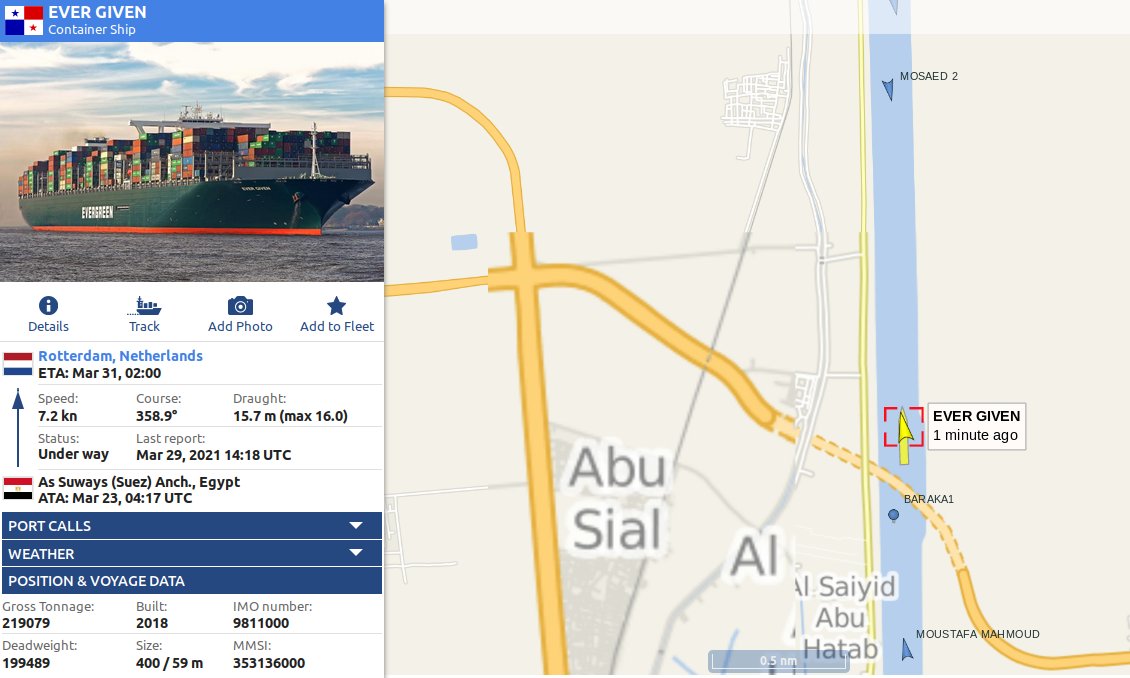The height and width of the screenshot is (678, 1130).
Task: Expand the PORT CALLS section arrow
Action: [356, 526]
